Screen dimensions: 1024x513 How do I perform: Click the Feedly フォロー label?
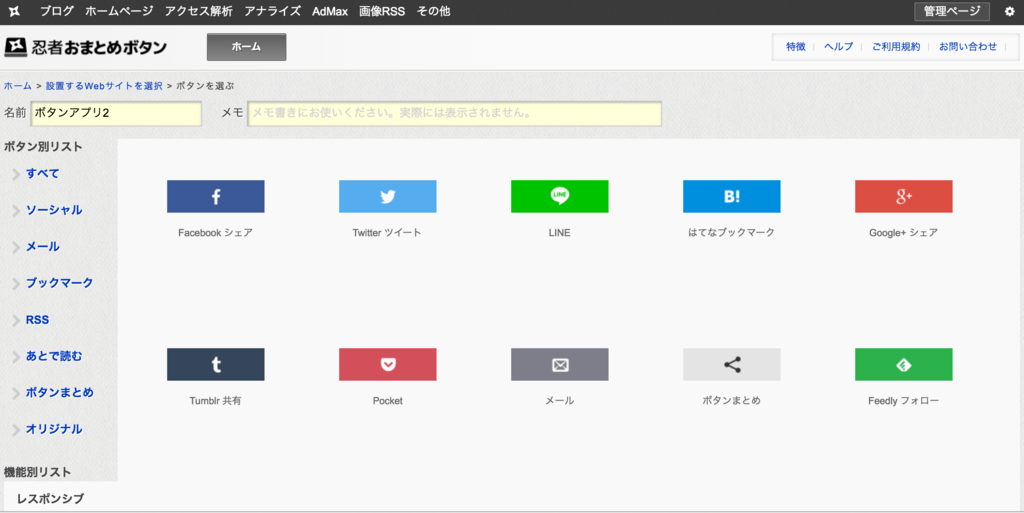point(903,401)
